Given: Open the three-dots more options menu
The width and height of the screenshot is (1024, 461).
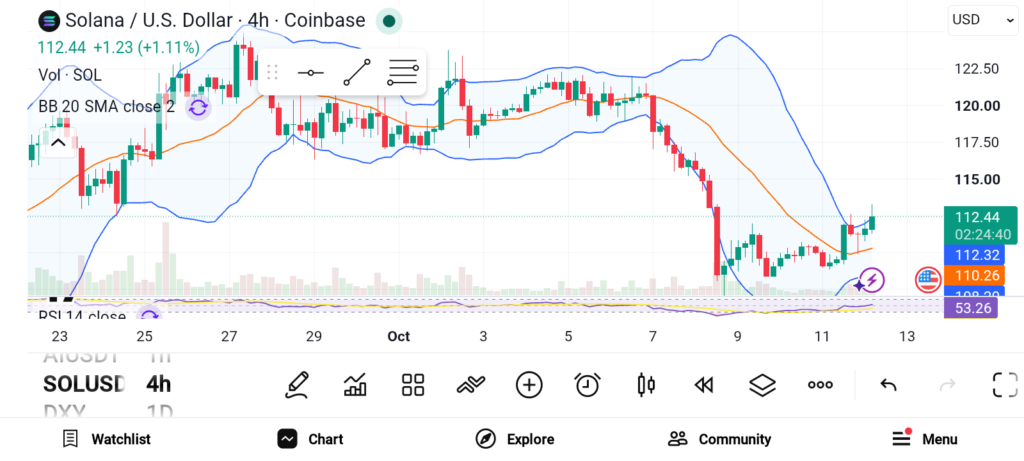Looking at the screenshot, I should (820, 385).
